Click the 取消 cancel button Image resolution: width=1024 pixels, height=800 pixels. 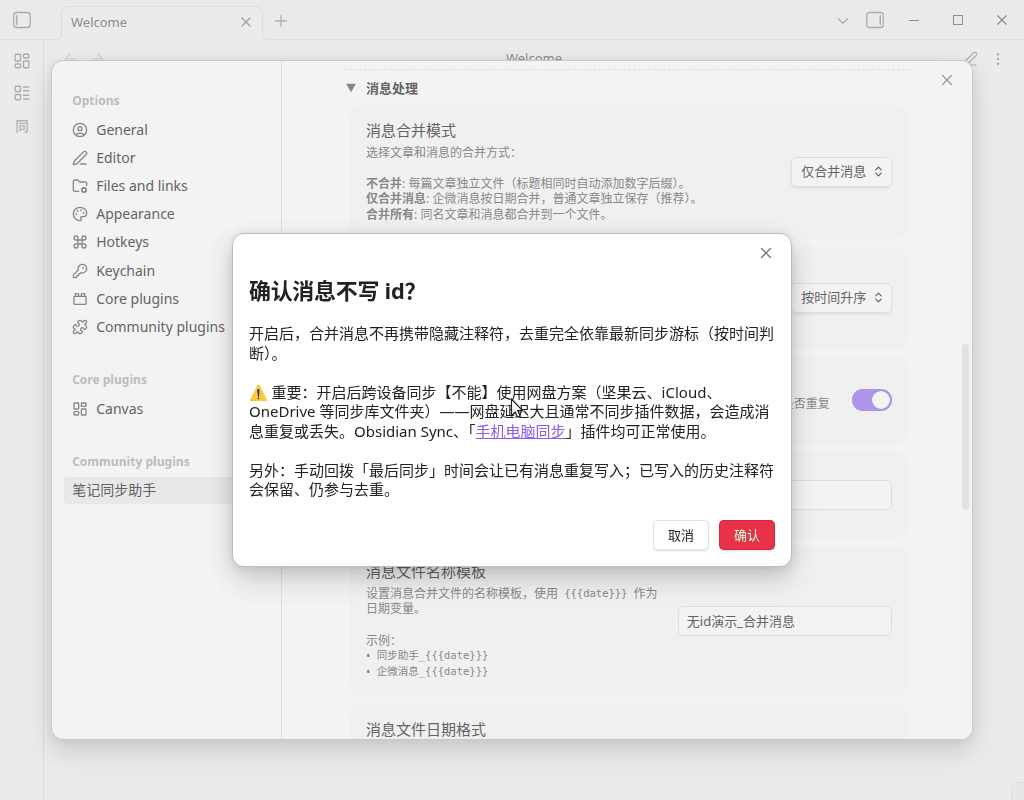680,536
